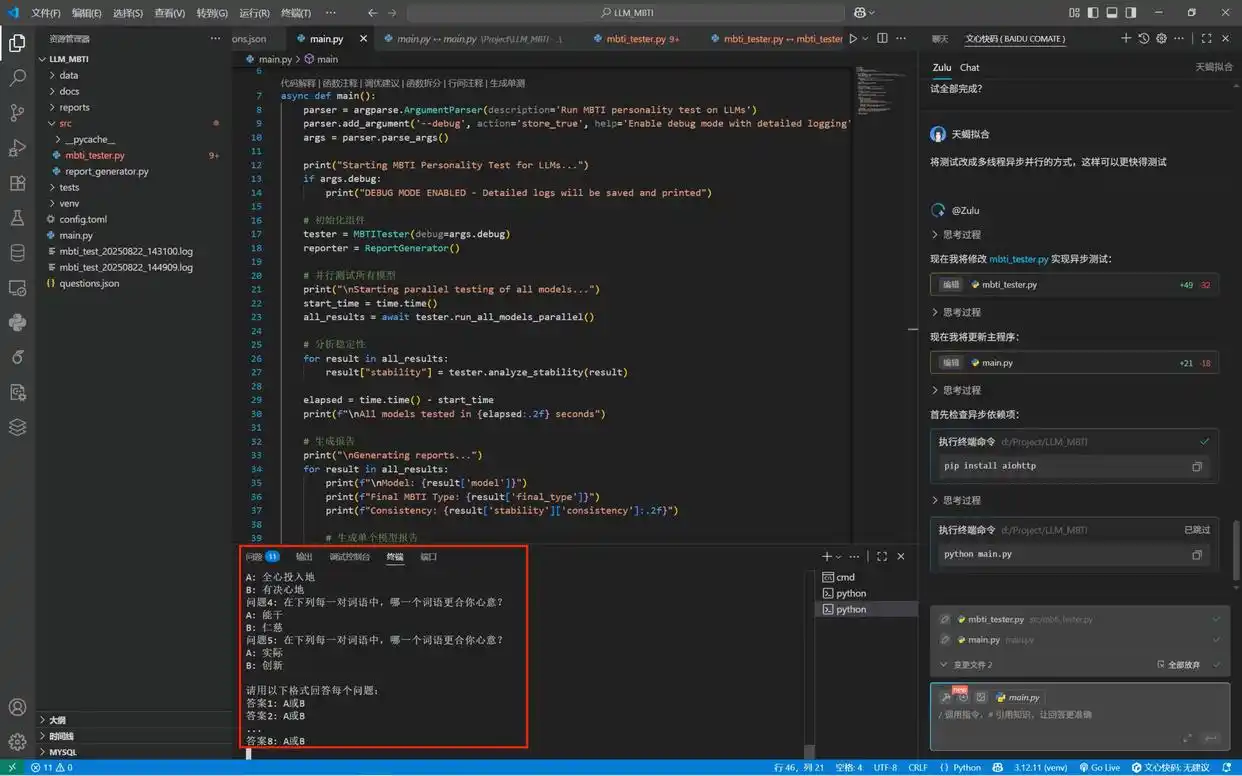Viewport: 1242px width, 776px height.
Task: Collapse the src folder
Action: pyautogui.click(x=65, y=123)
